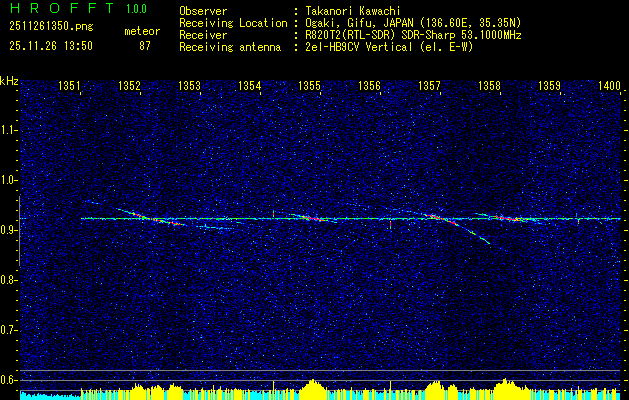This screenshot has height=400, width=629.
Task: Click the 0.7 kHz axis label
Action: 7,330
